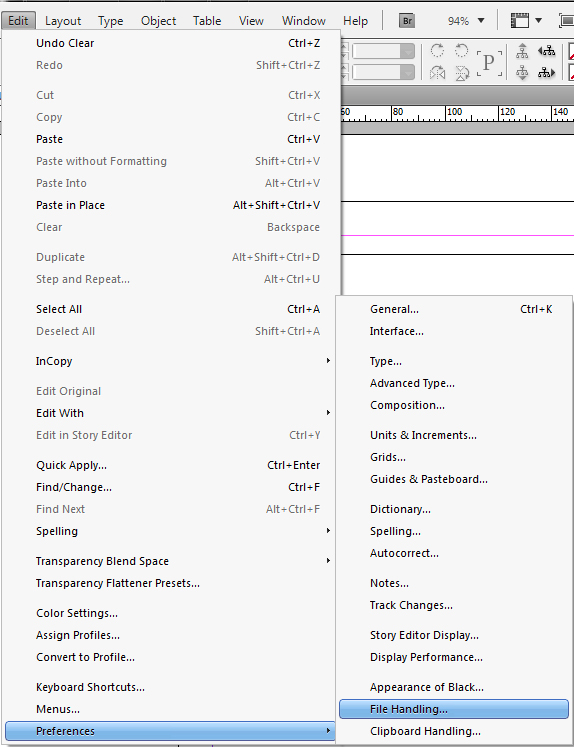The height and width of the screenshot is (747, 574).
Task: Open Adobe Bridge with the Br icon
Action: tap(407, 21)
